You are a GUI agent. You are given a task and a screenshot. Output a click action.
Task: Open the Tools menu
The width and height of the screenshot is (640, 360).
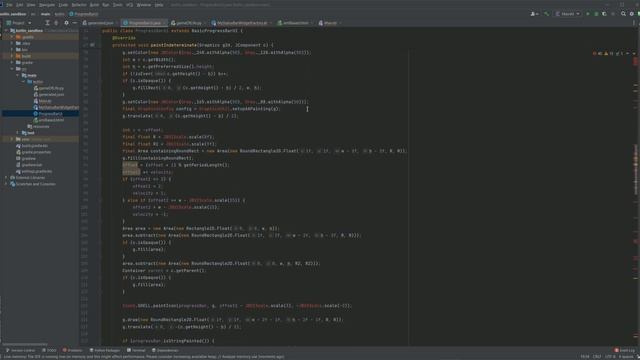[x=117, y=5]
